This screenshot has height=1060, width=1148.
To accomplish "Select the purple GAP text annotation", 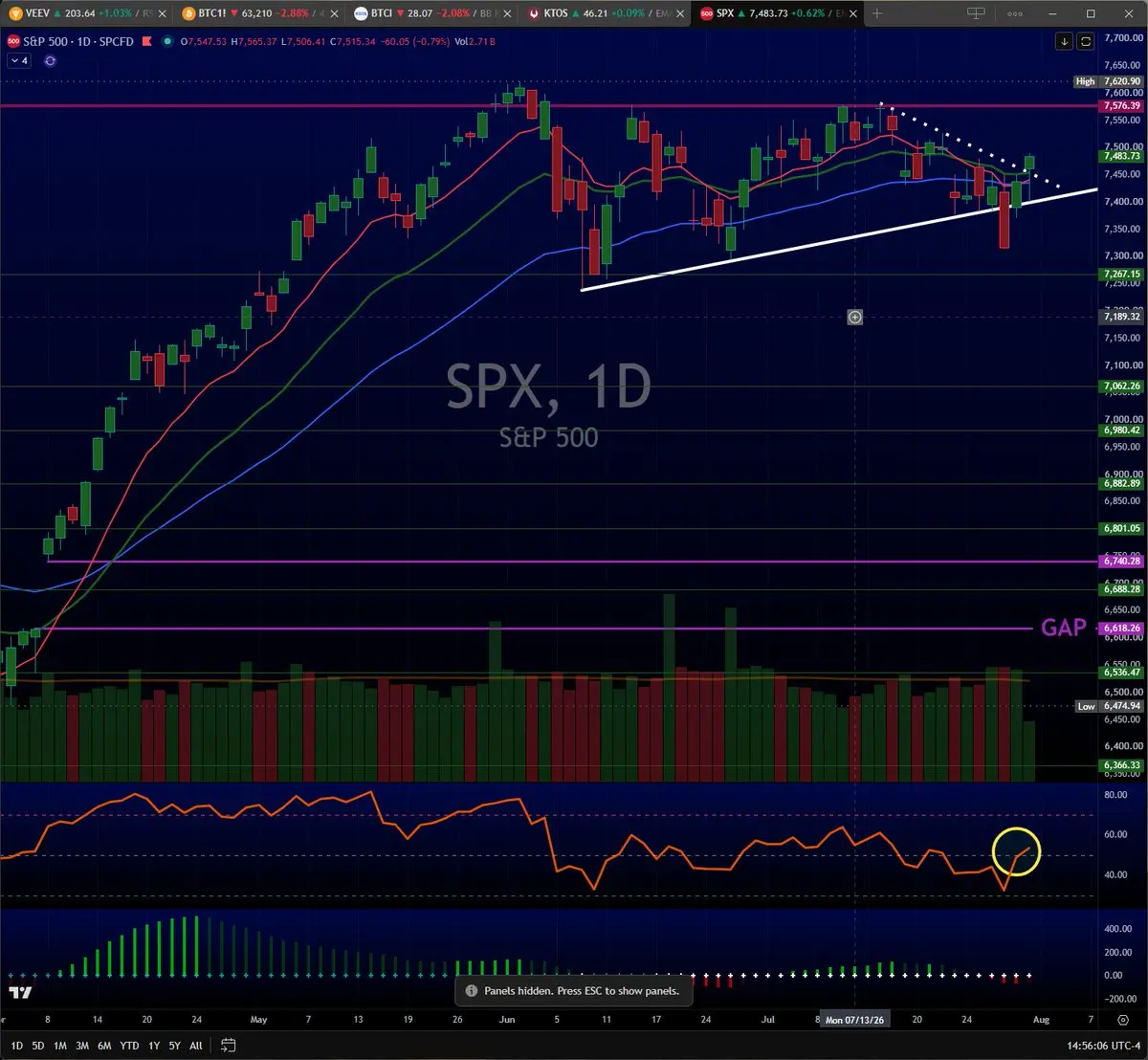I will click(x=1064, y=628).
